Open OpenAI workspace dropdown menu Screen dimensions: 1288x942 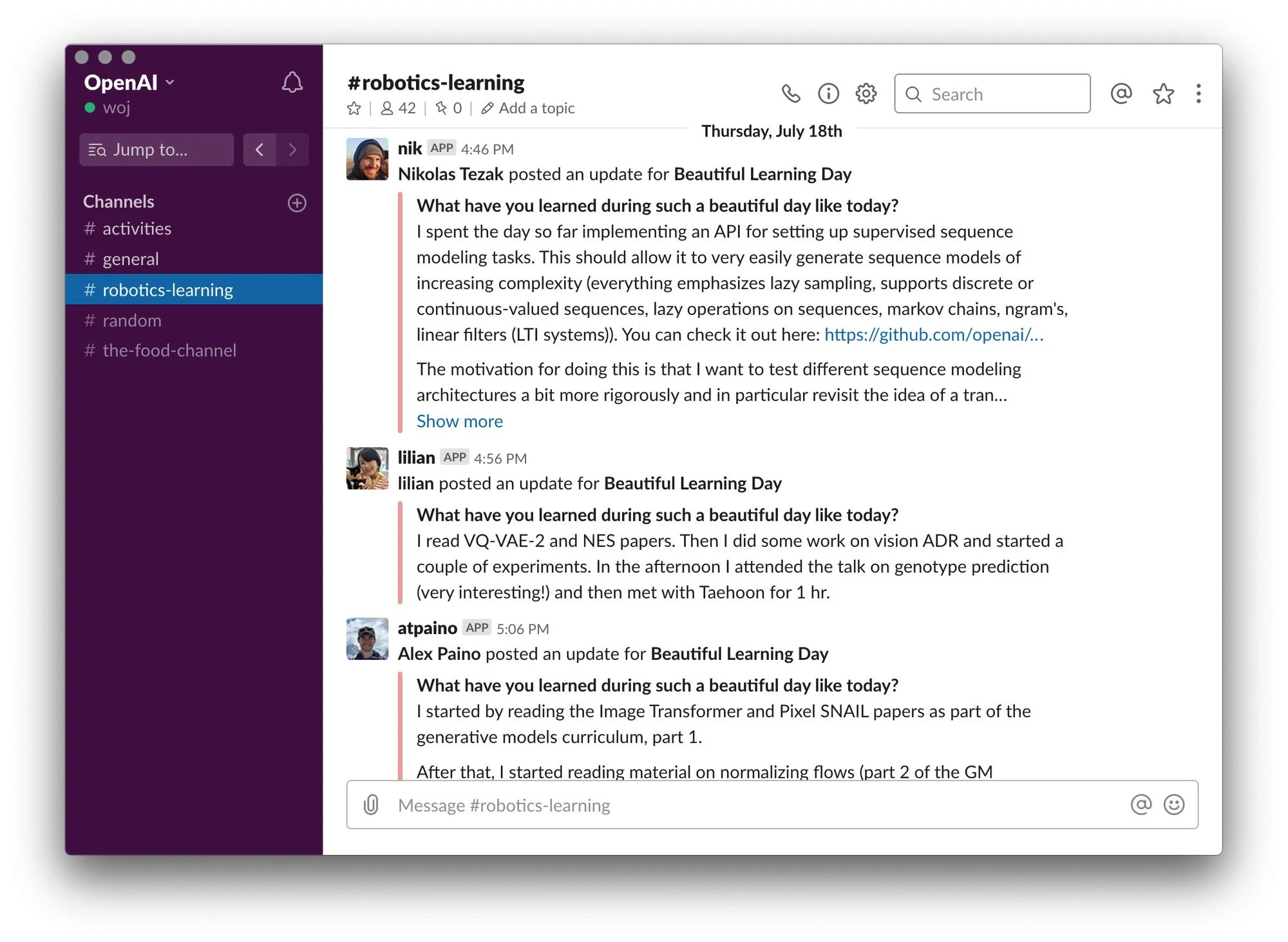coord(129,82)
